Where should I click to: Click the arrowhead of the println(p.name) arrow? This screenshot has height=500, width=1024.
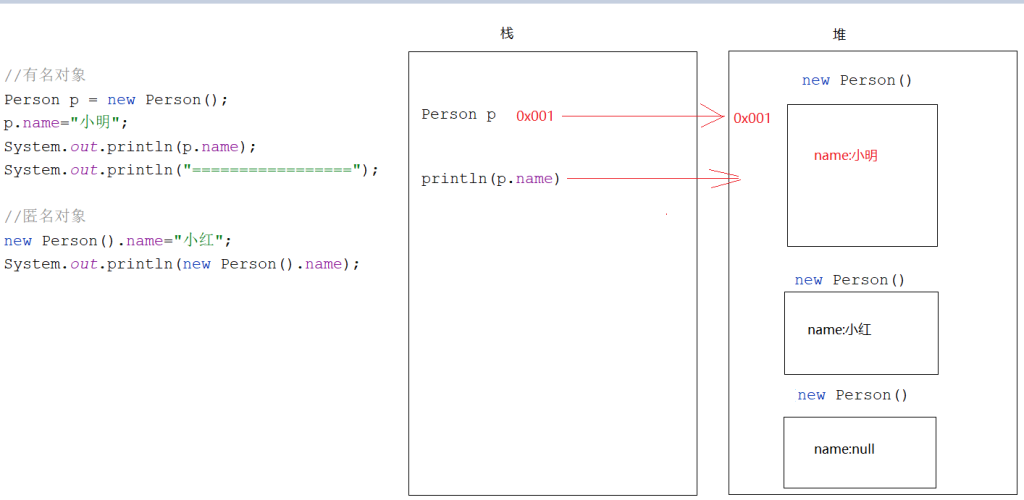point(726,179)
